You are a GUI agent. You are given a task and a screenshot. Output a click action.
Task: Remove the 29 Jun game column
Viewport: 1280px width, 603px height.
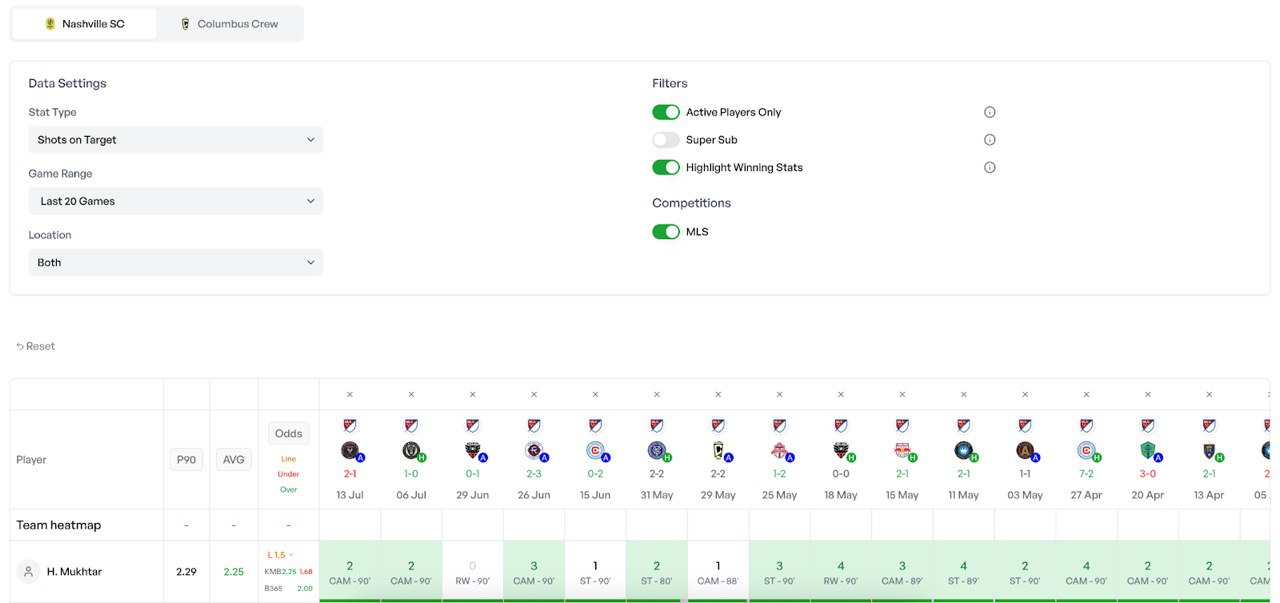click(473, 394)
